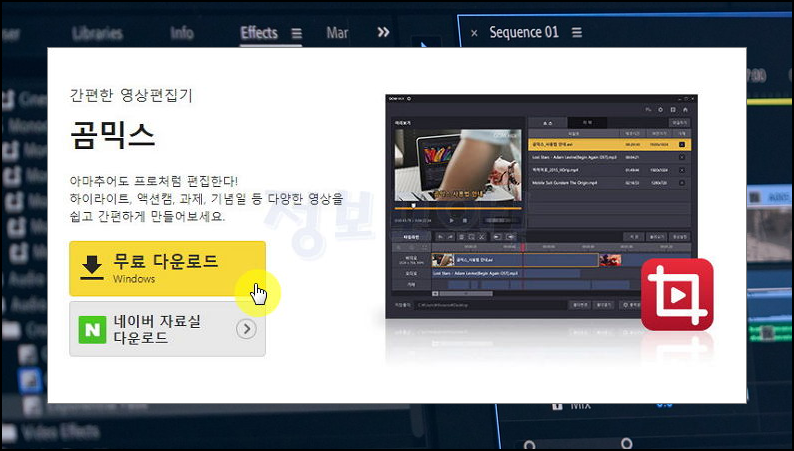Screen dimensions: 794x451
Task: Switch to the Info tab
Action: [x=182, y=33]
